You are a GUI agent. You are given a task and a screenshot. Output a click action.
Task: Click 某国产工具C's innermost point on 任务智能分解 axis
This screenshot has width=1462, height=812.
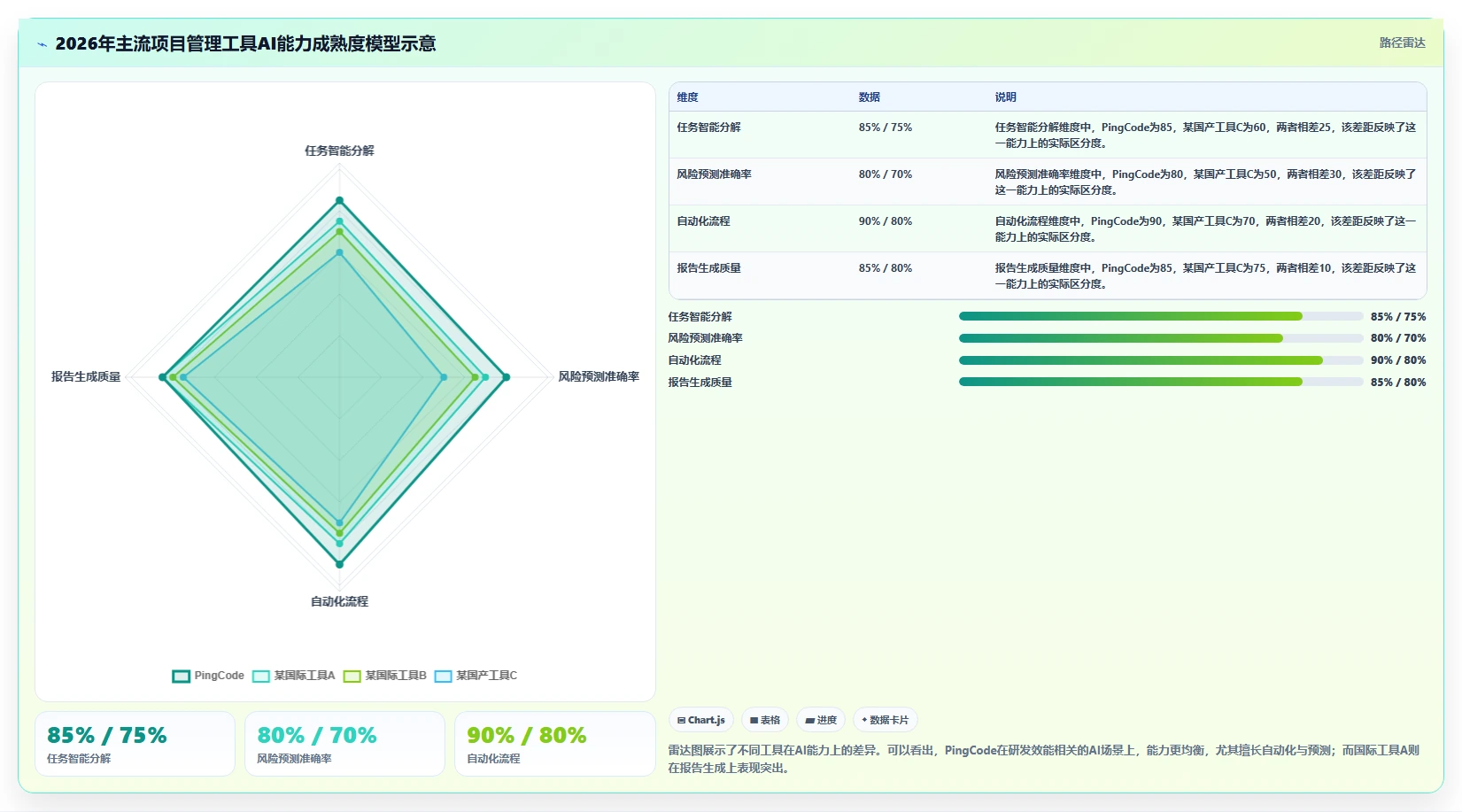pyautogui.click(x=339, y=252)
